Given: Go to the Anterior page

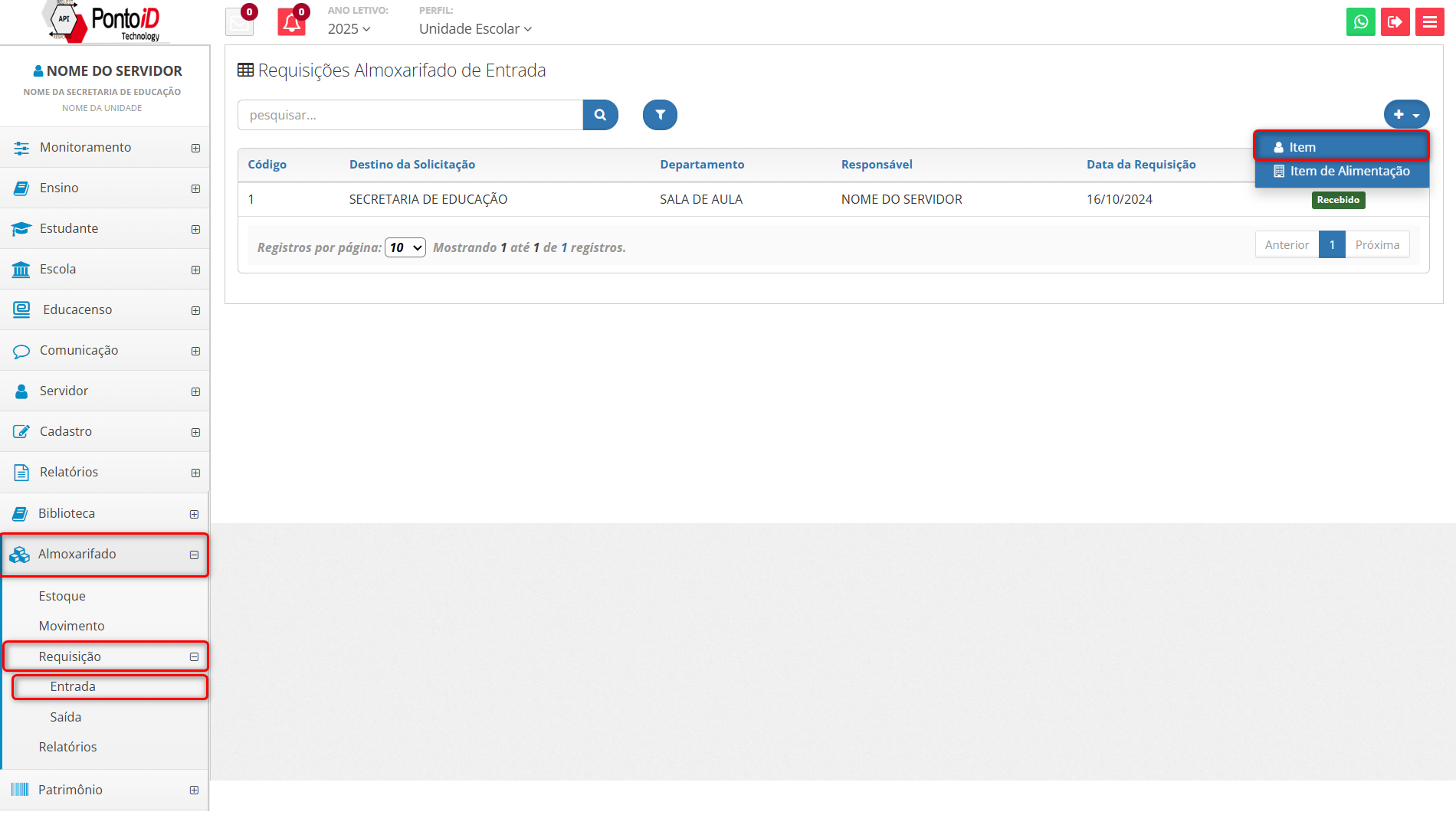Looking at the screenshot, I should pos(1287,245).
